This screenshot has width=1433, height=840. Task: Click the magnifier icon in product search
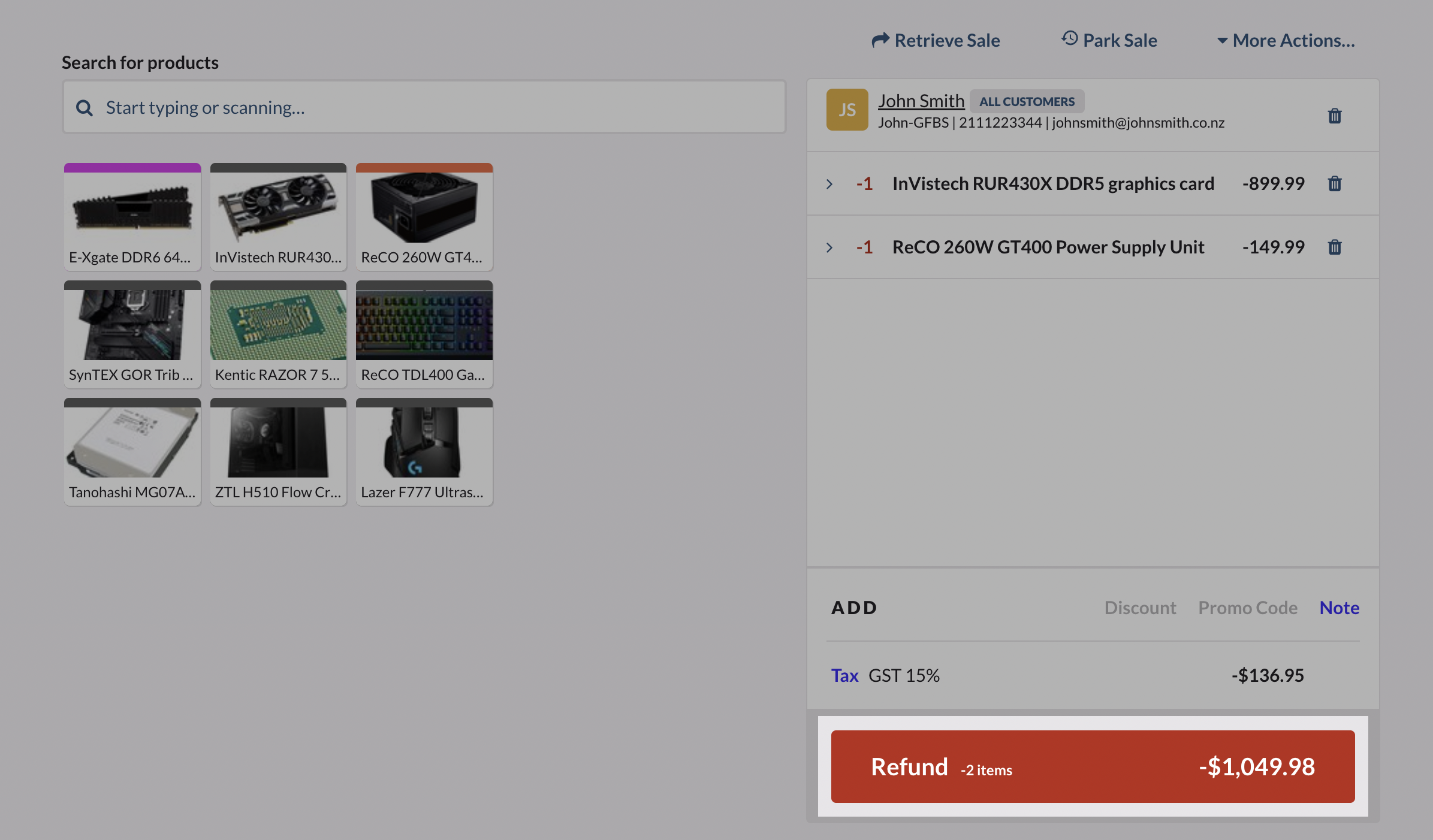click(x=85, y=107)
